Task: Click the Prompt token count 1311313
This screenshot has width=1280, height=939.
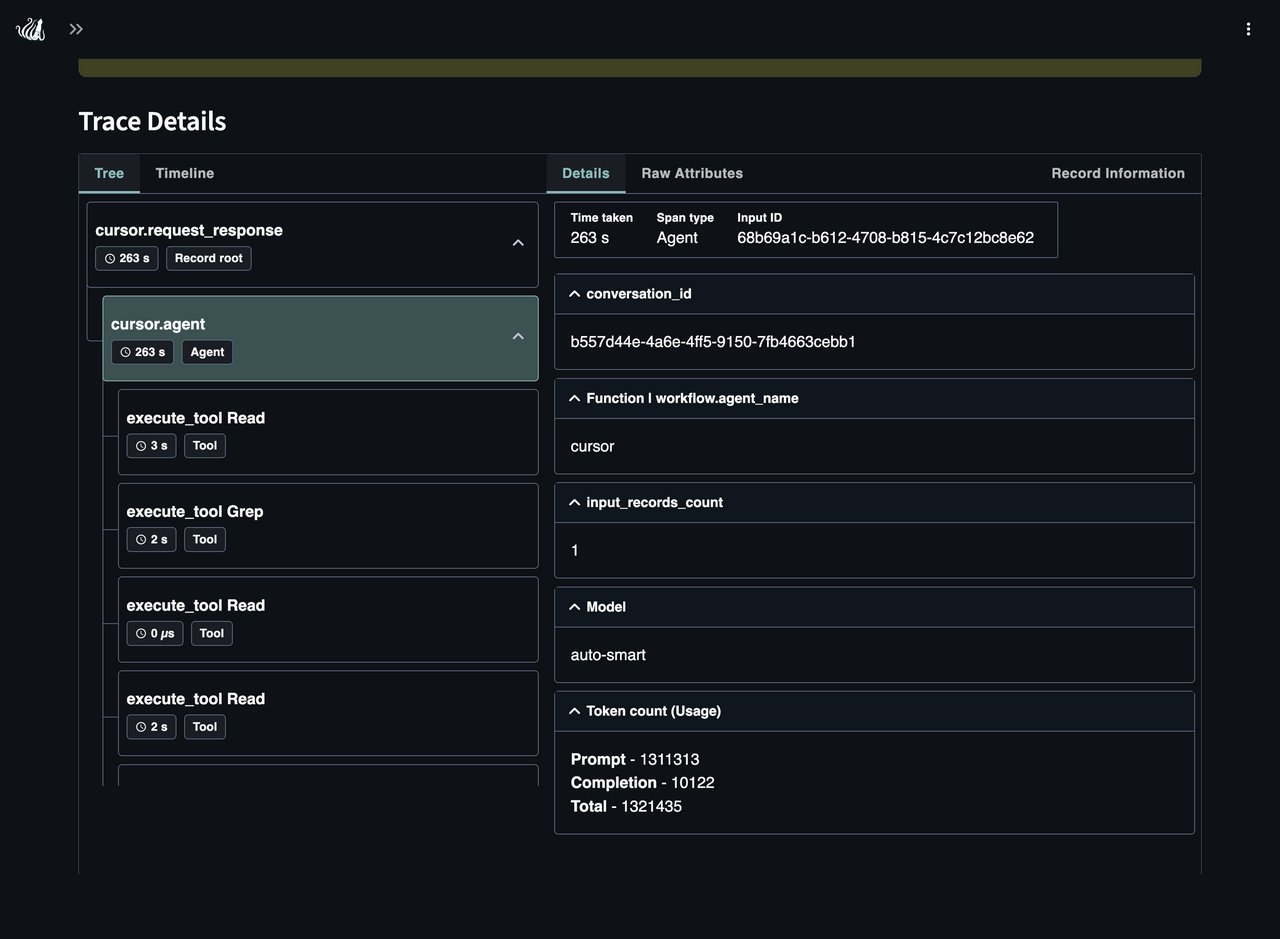Action: pyautogui.click(x=669, y=759)
